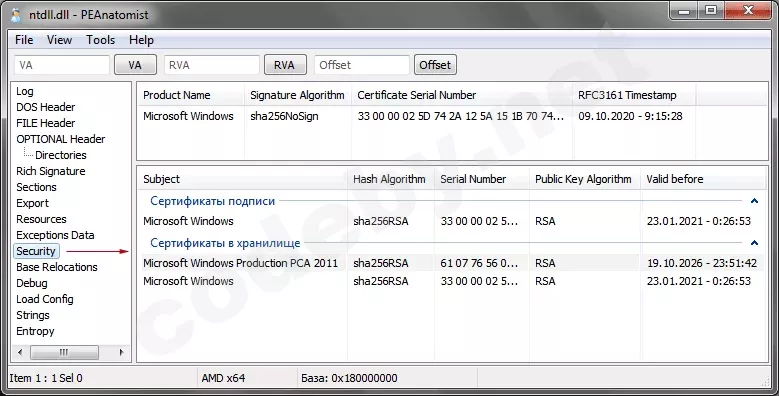Click the date 19.10.2026 - 23:51:42

pyautogui.click(x=701, y=263)
